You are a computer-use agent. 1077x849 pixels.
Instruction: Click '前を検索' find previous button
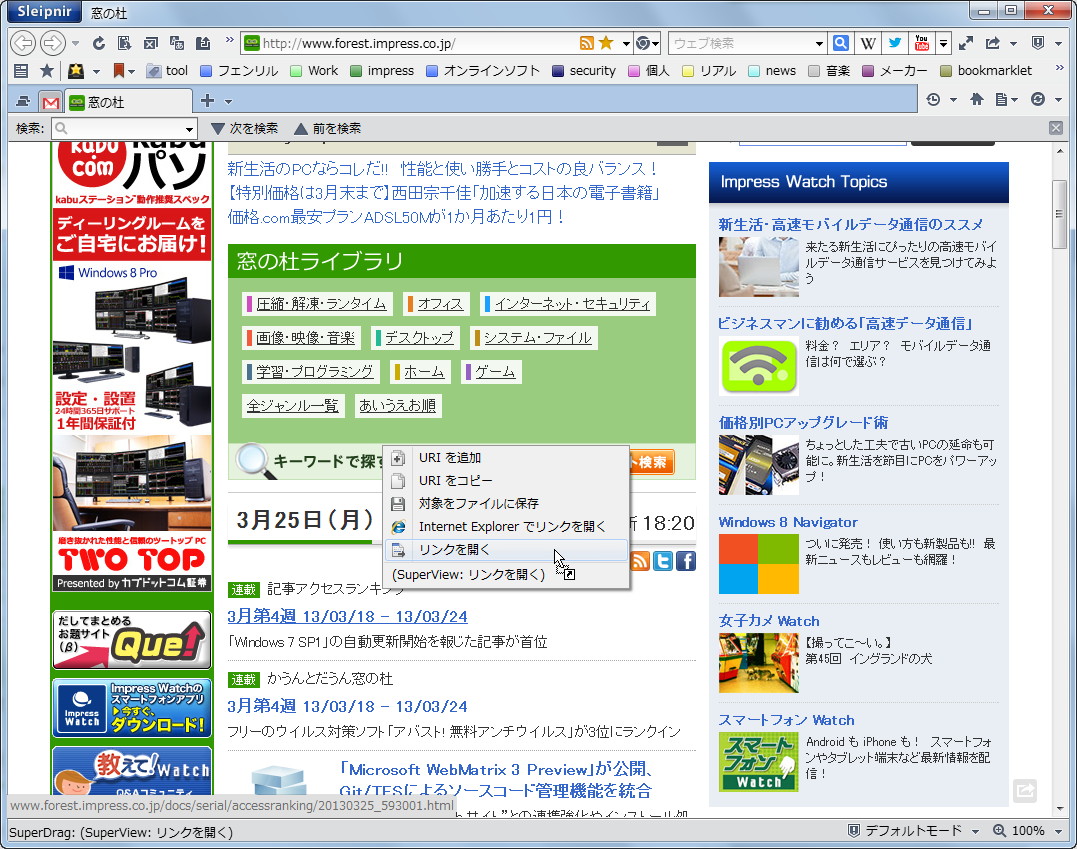coord(328,128)
